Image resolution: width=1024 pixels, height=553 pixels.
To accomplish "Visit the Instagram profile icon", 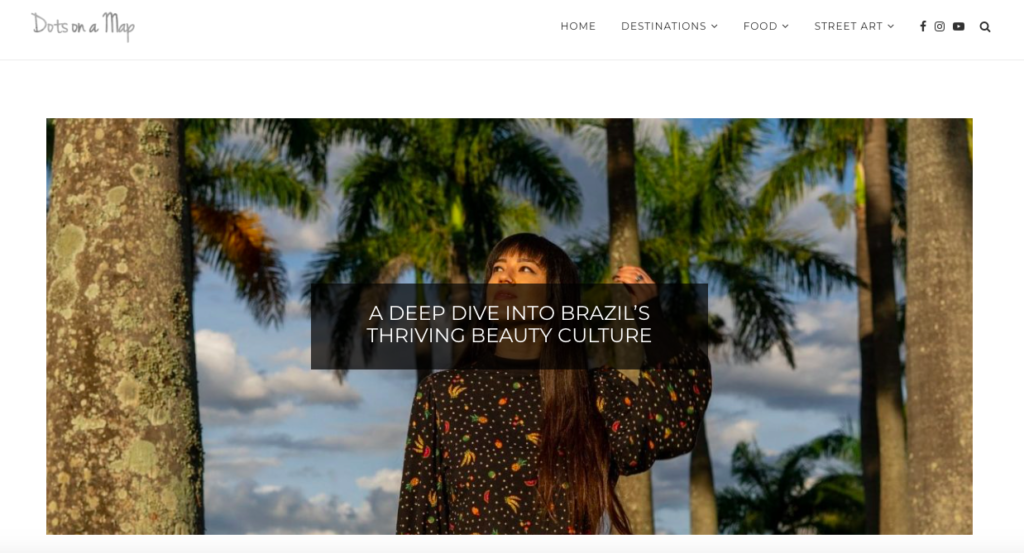I will coord(940,26).
